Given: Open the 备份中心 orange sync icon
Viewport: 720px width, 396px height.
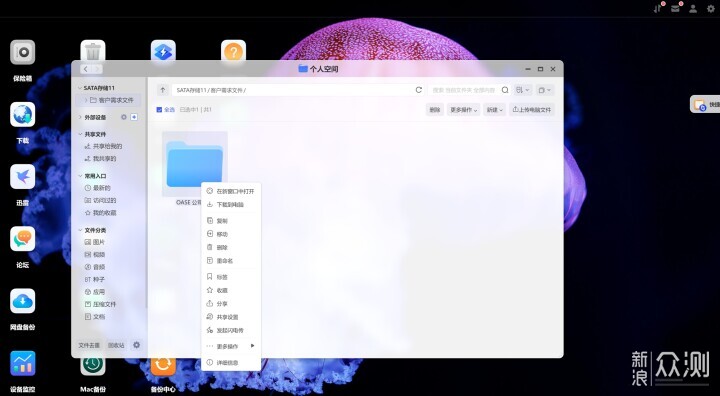Looking at the screenshot, I should click(163, 366).
